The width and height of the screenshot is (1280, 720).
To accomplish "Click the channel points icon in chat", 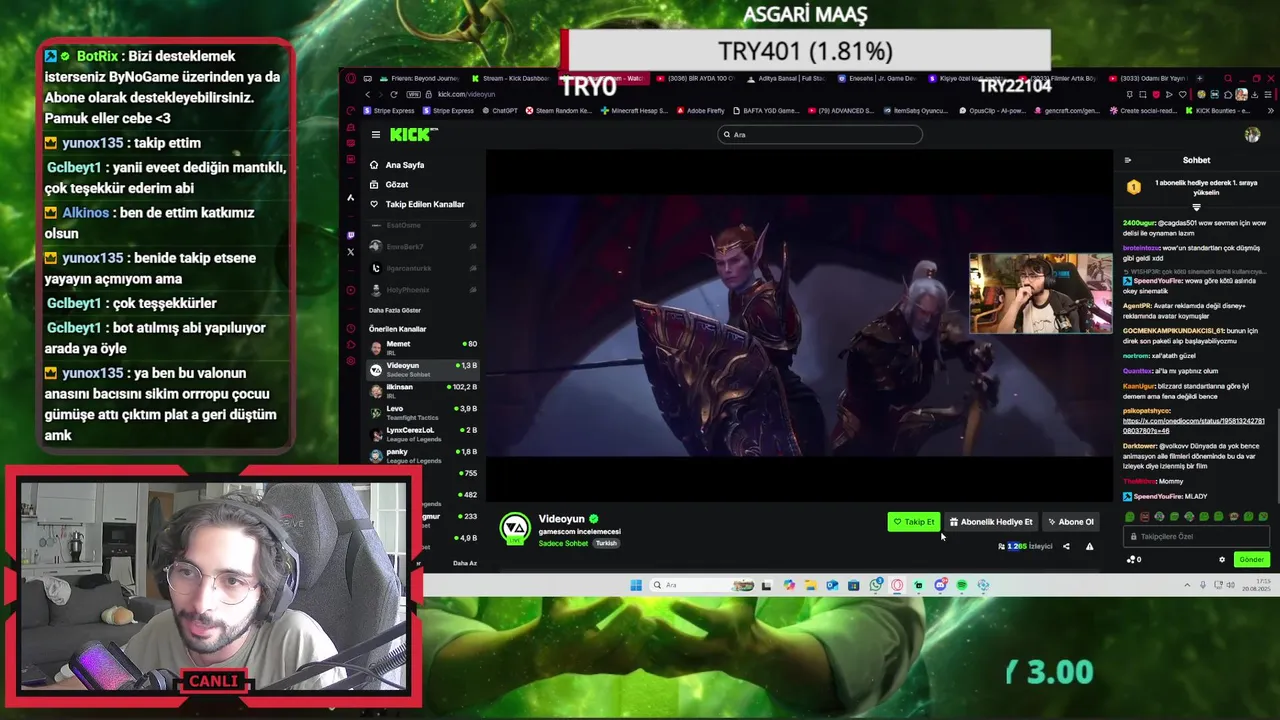I will 1133,559.
